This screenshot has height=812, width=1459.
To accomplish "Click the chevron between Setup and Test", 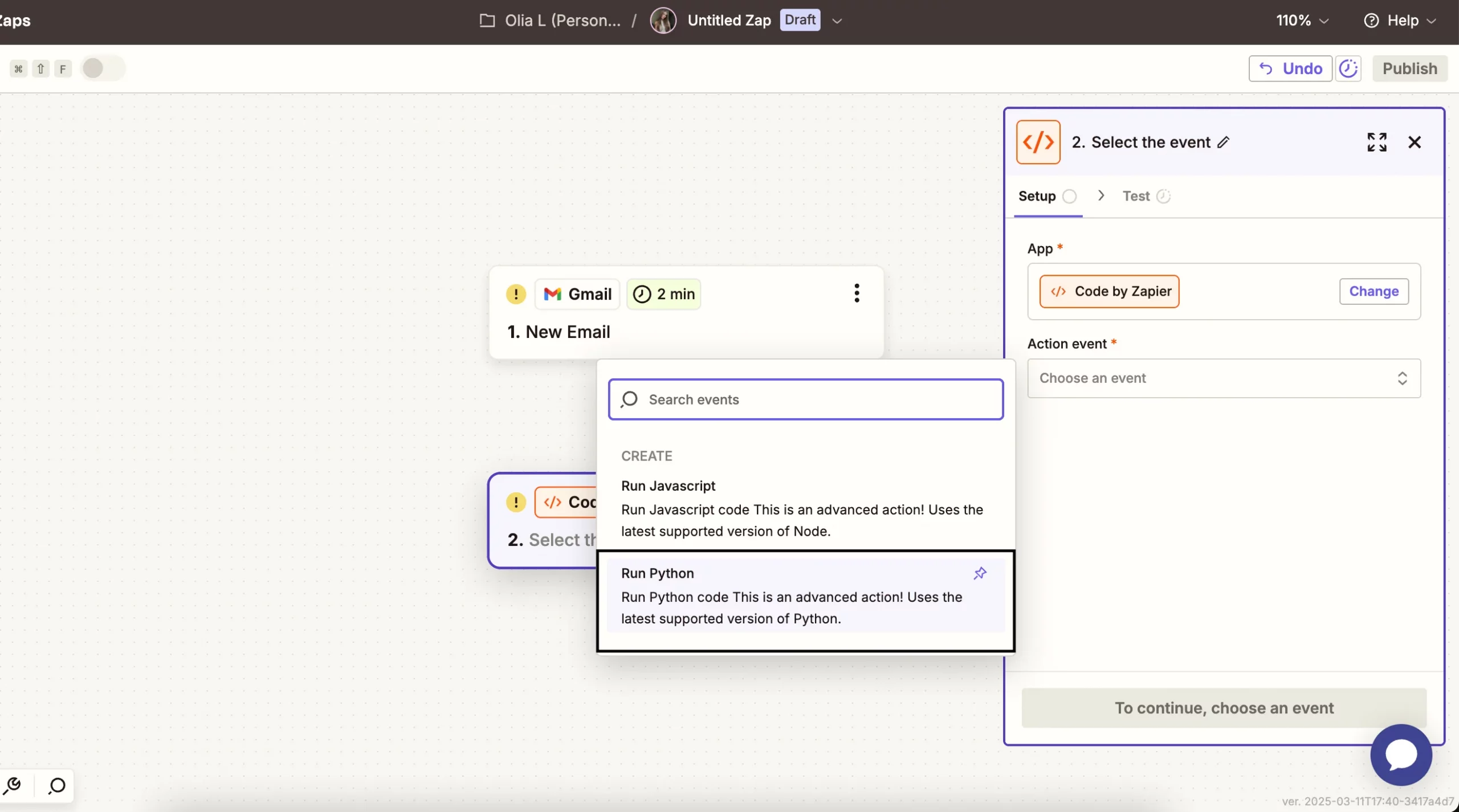I will coord(1101,195).
